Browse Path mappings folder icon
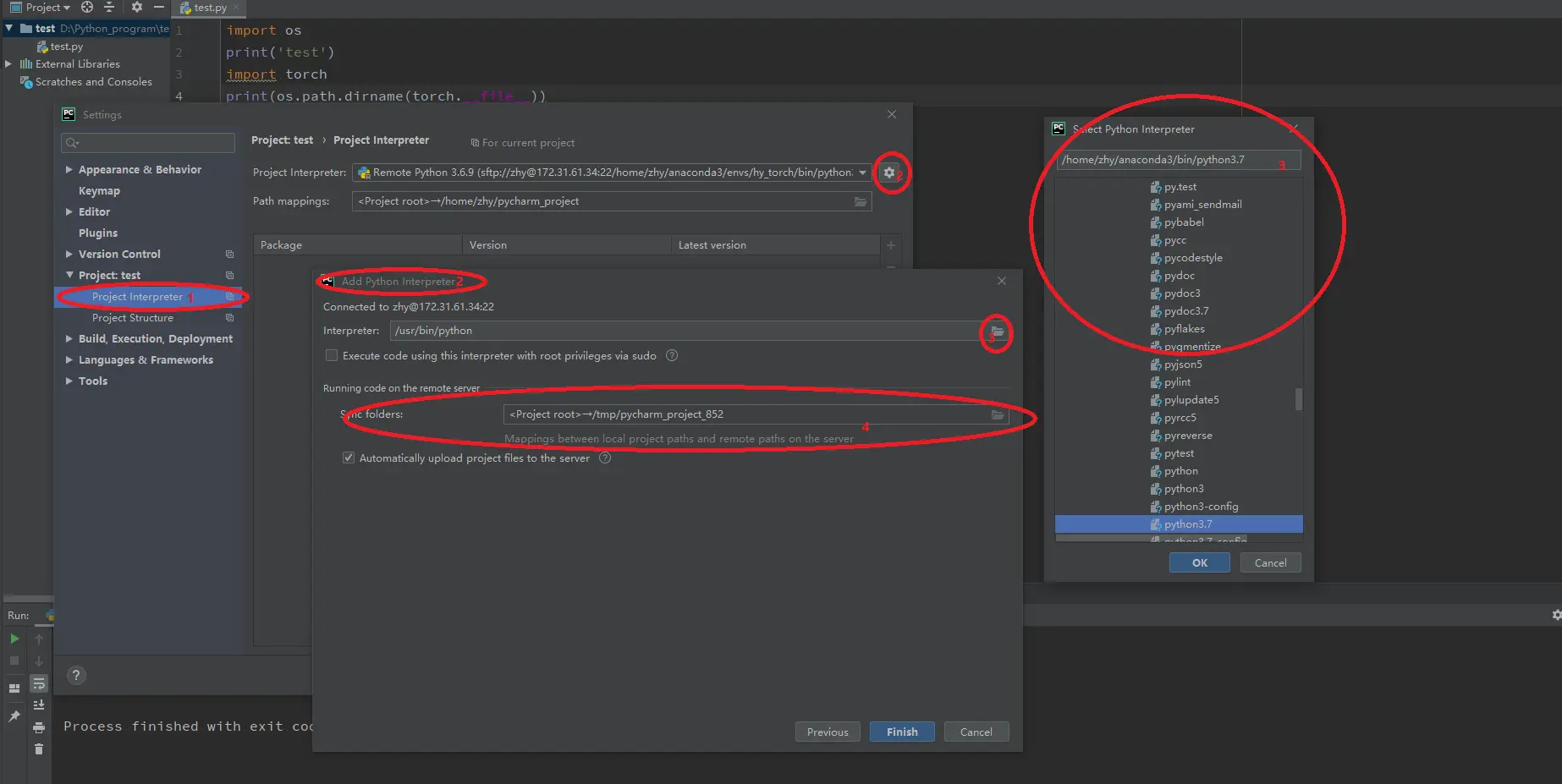This screenshot has height=784, width=1562. pyautogui.click(x=861, y=201)
